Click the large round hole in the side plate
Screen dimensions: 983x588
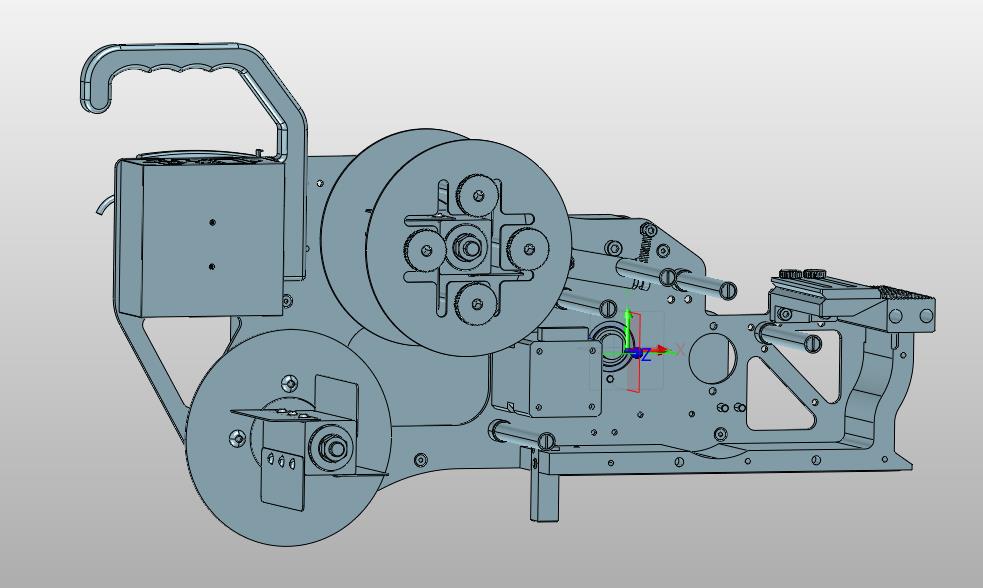coord(713,358)
